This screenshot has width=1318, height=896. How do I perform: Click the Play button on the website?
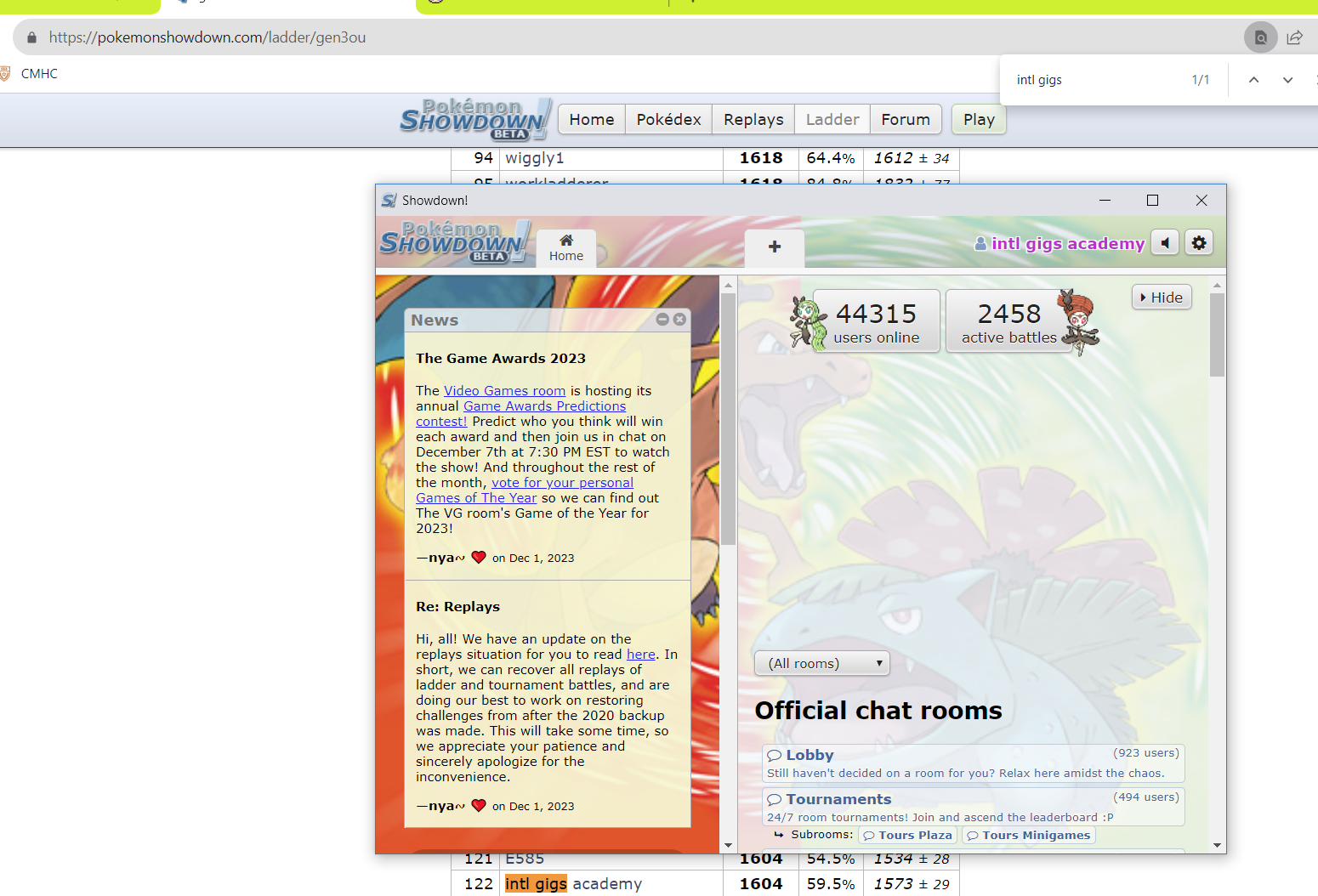click(979, 120)
